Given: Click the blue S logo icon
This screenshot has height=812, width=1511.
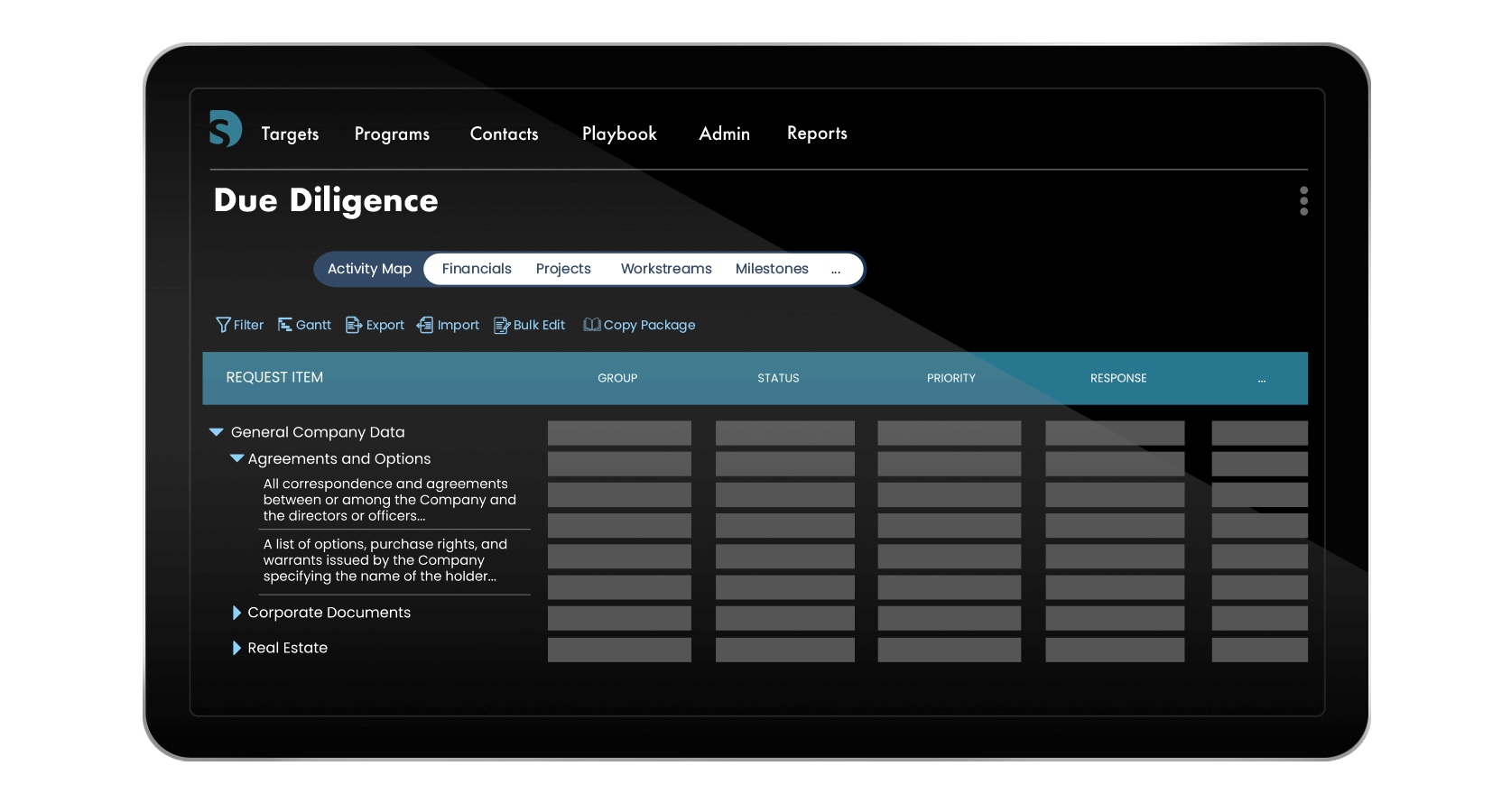Looking at the screenshot, I should pos(226,129).
